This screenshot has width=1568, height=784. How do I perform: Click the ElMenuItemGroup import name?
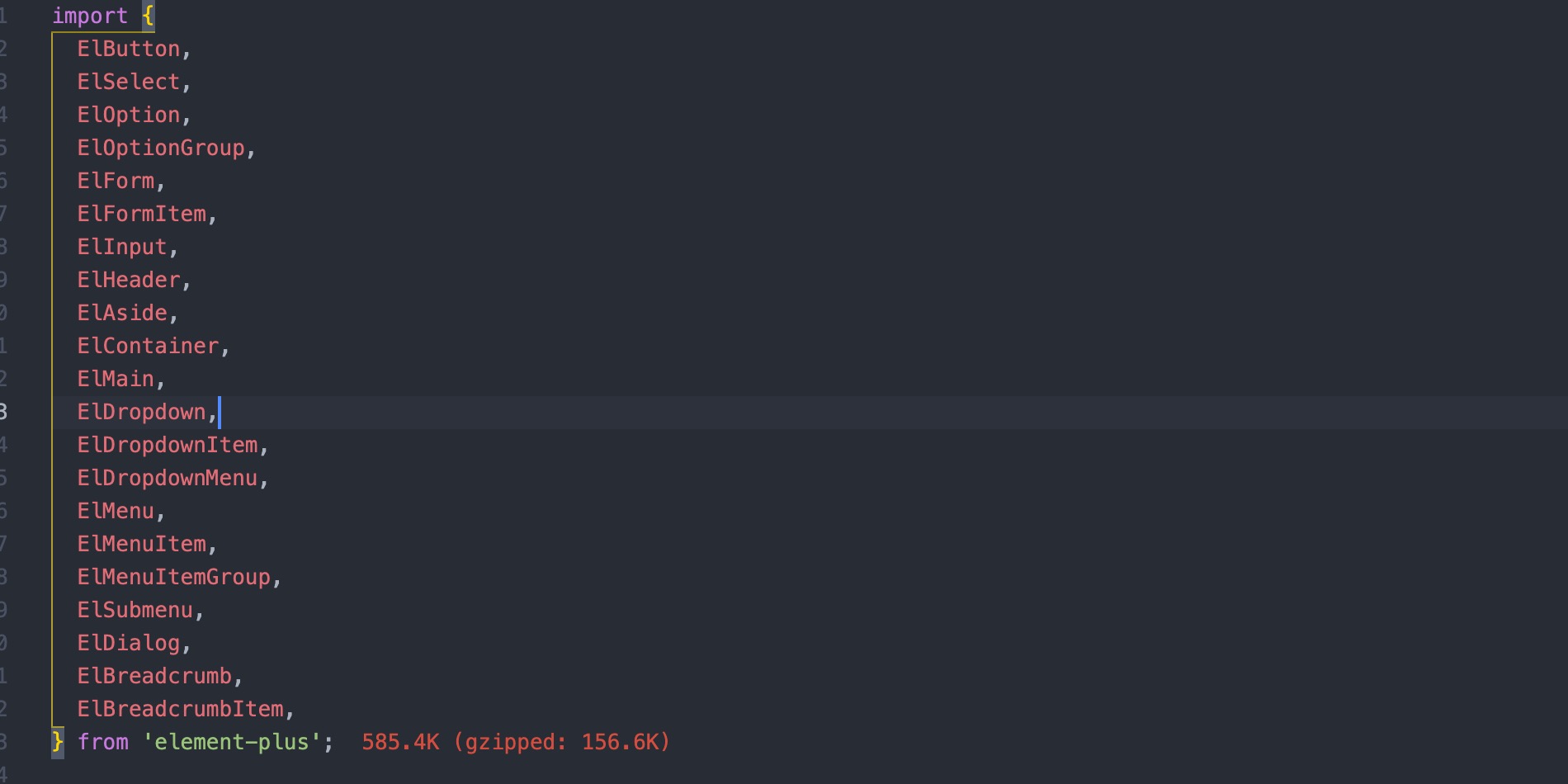174,577
